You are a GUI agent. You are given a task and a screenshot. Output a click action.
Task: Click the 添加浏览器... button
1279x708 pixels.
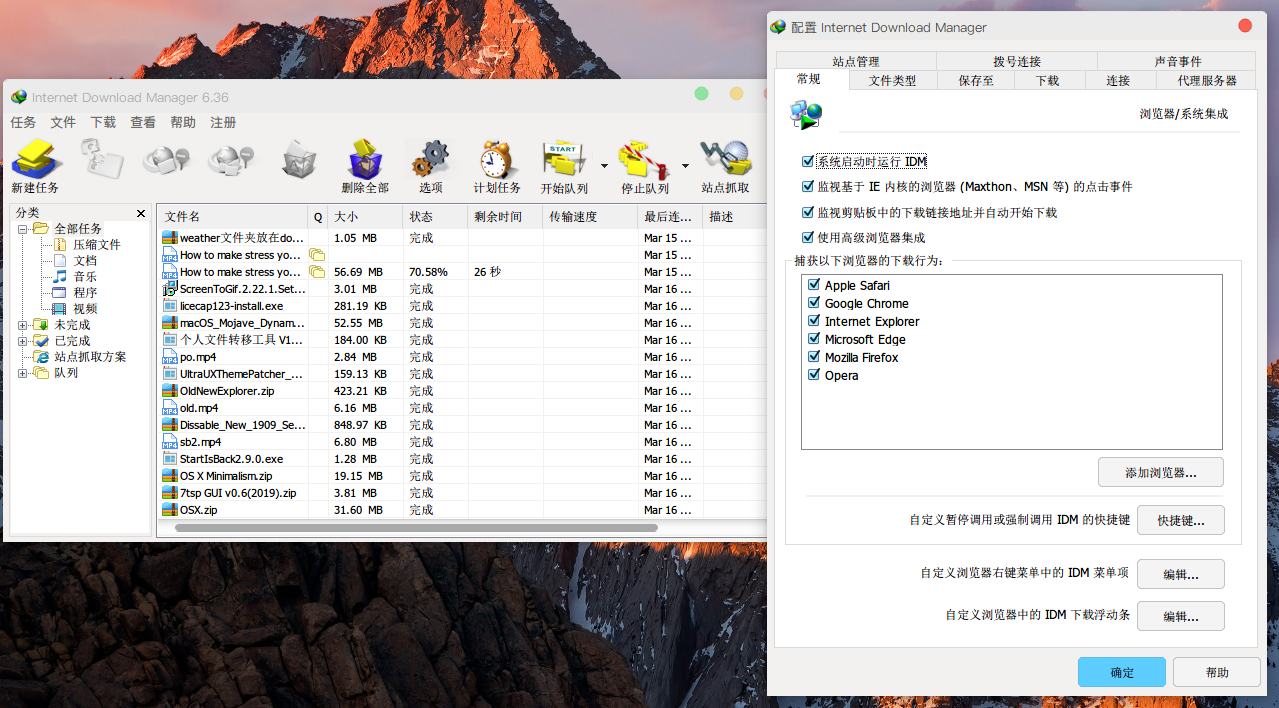(x=1160, y=472)
